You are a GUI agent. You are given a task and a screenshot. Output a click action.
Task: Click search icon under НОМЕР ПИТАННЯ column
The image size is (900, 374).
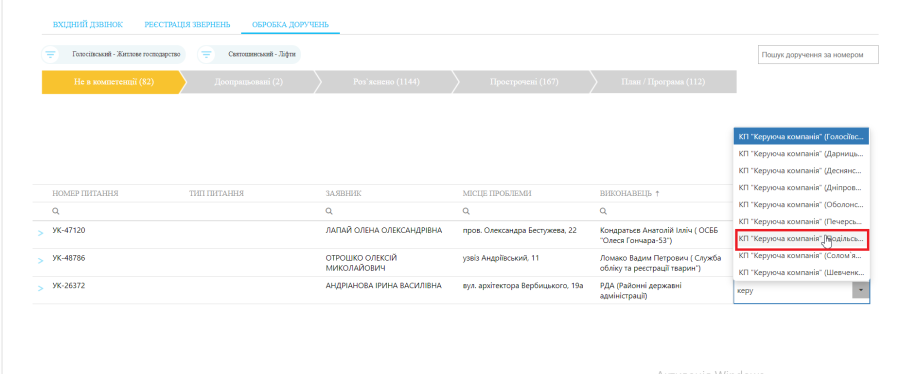coord(55,212)
